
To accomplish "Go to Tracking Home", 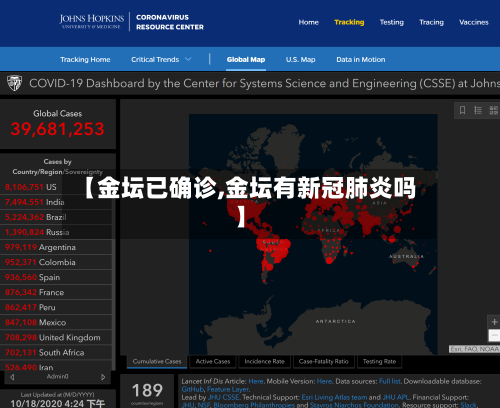I will click(x=85, y=60).
